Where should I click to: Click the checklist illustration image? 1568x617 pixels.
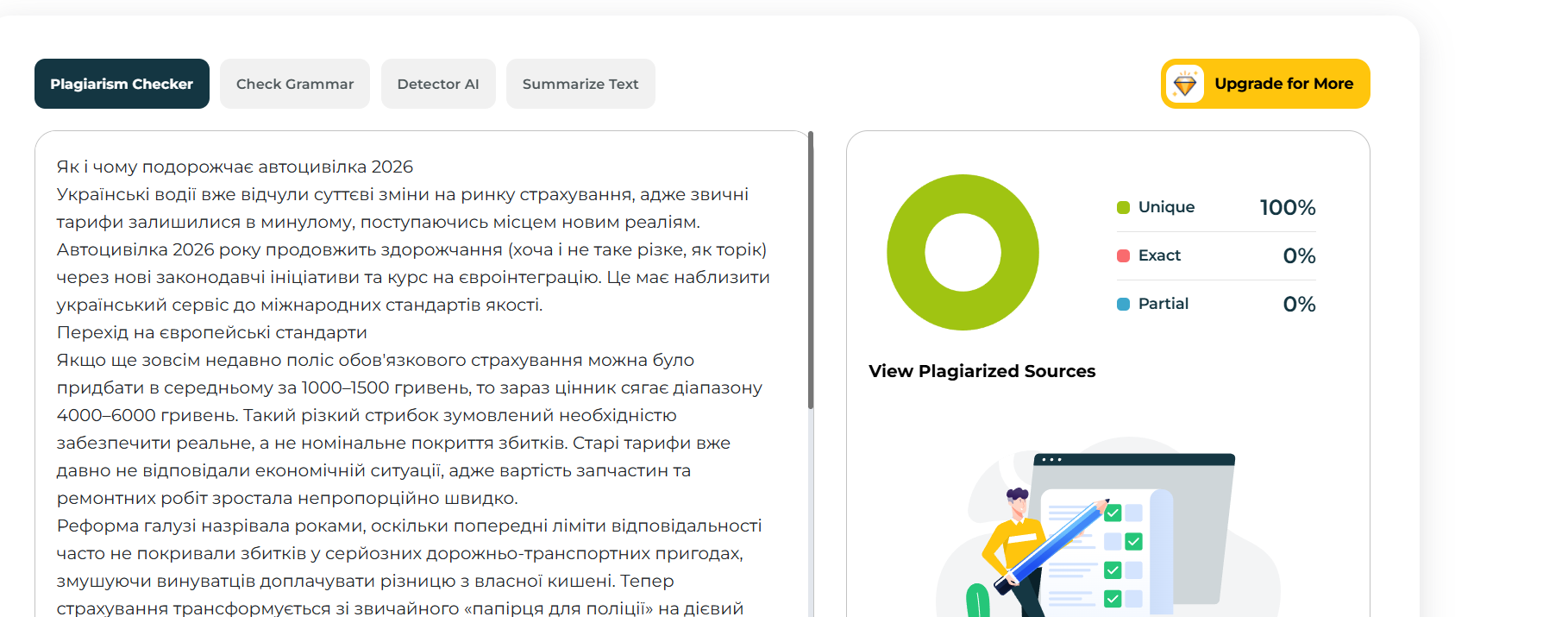1108,528
